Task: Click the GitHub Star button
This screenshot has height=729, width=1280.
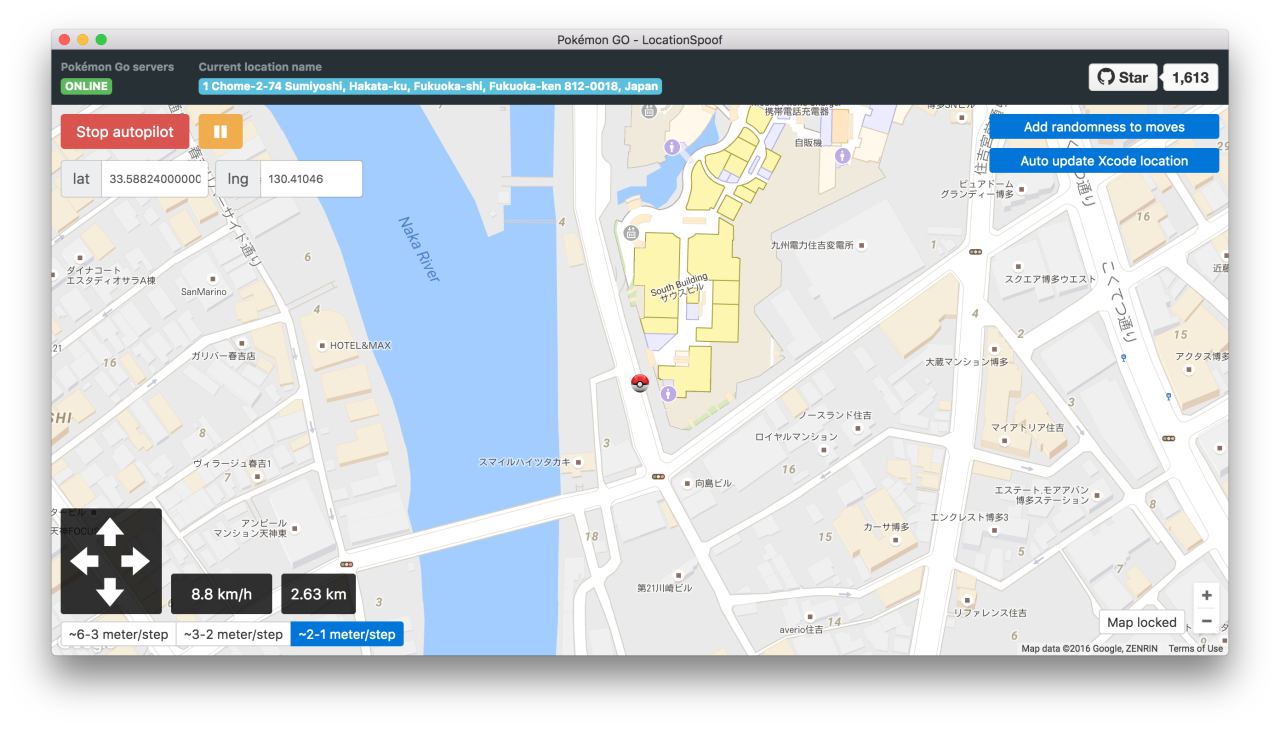Action: 1123,77
